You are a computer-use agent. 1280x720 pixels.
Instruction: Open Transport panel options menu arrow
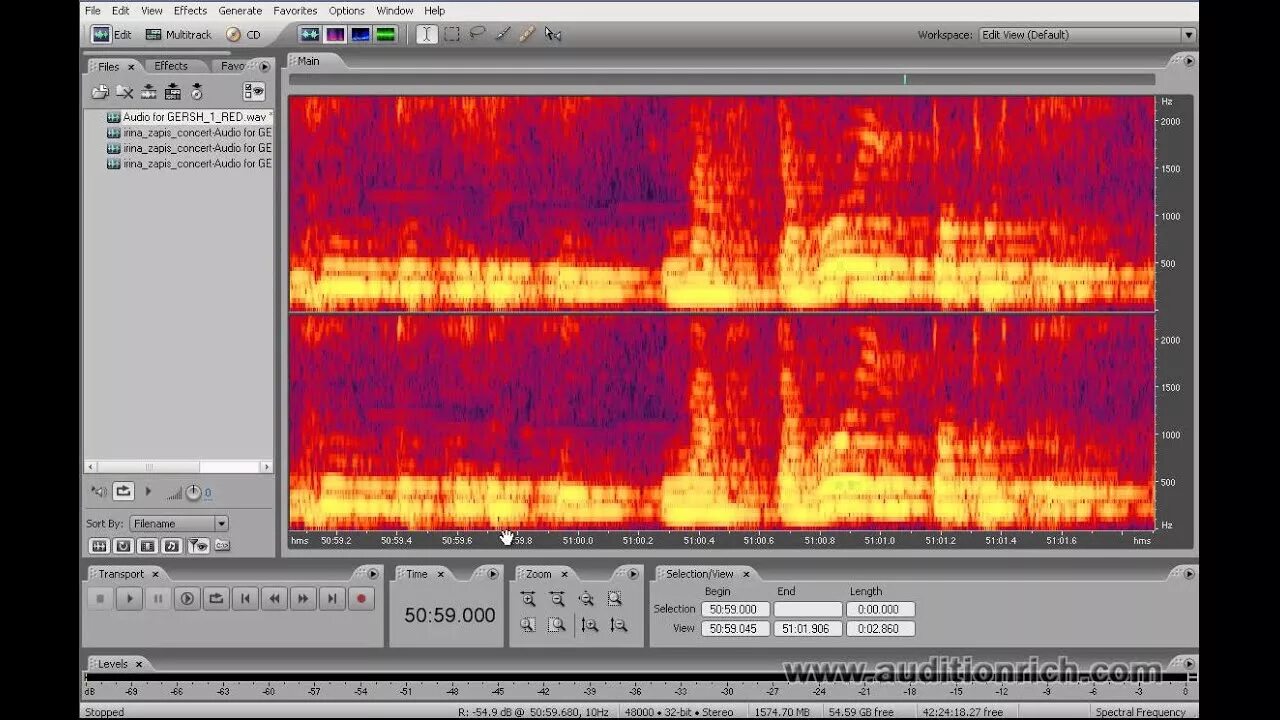(x=373, y=574)
